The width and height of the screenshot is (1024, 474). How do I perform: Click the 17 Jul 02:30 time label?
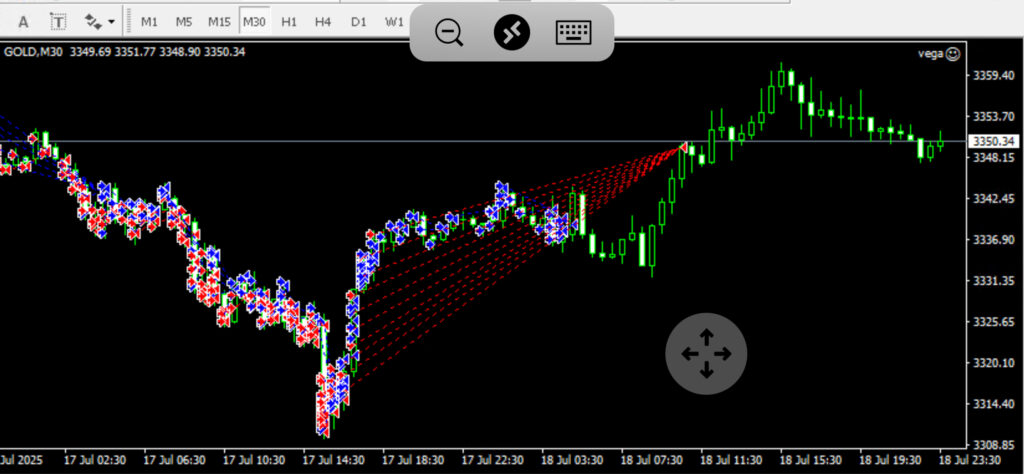(x=94, y=460)
